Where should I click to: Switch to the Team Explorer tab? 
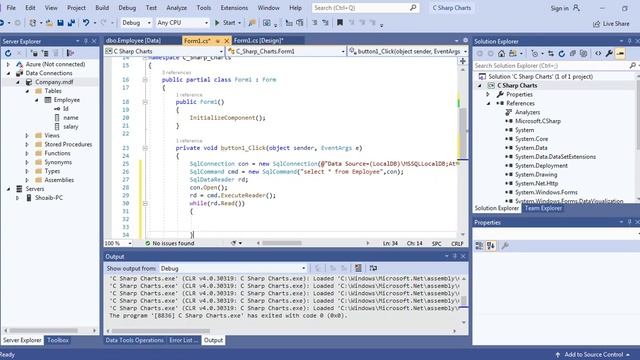click(543, 208)
